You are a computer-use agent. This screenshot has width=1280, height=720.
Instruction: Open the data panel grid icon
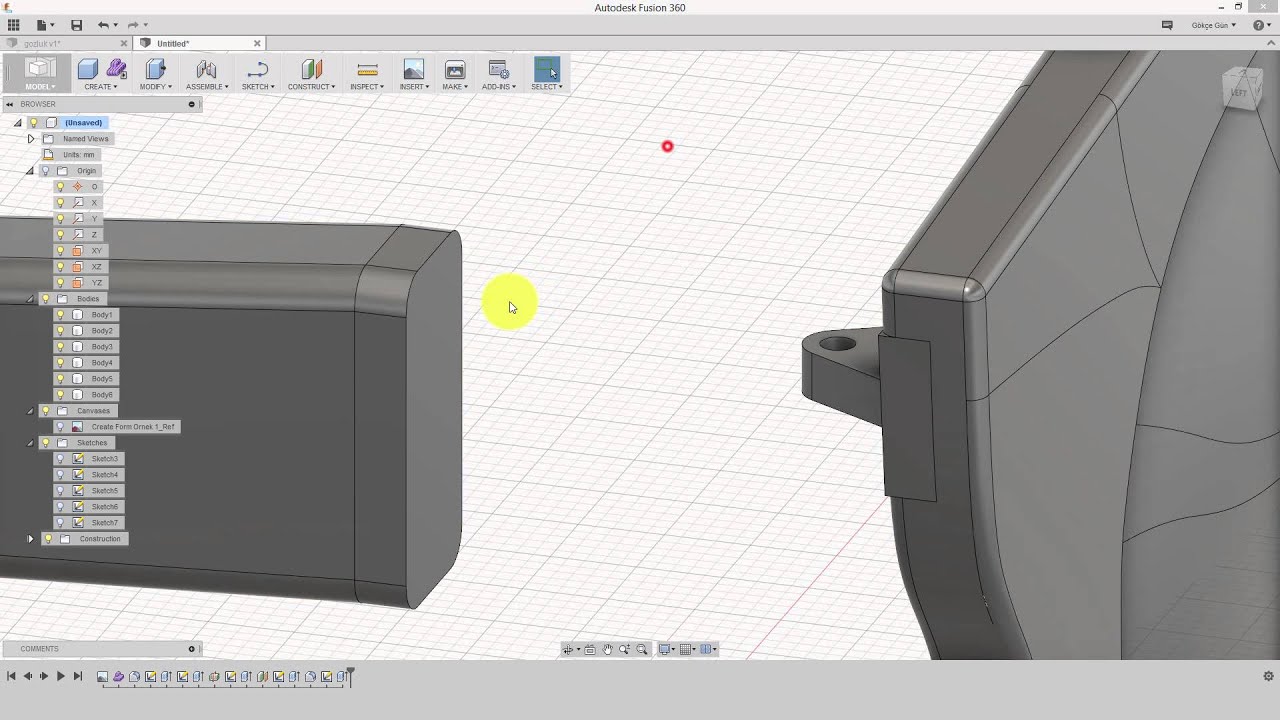(13, 25)
